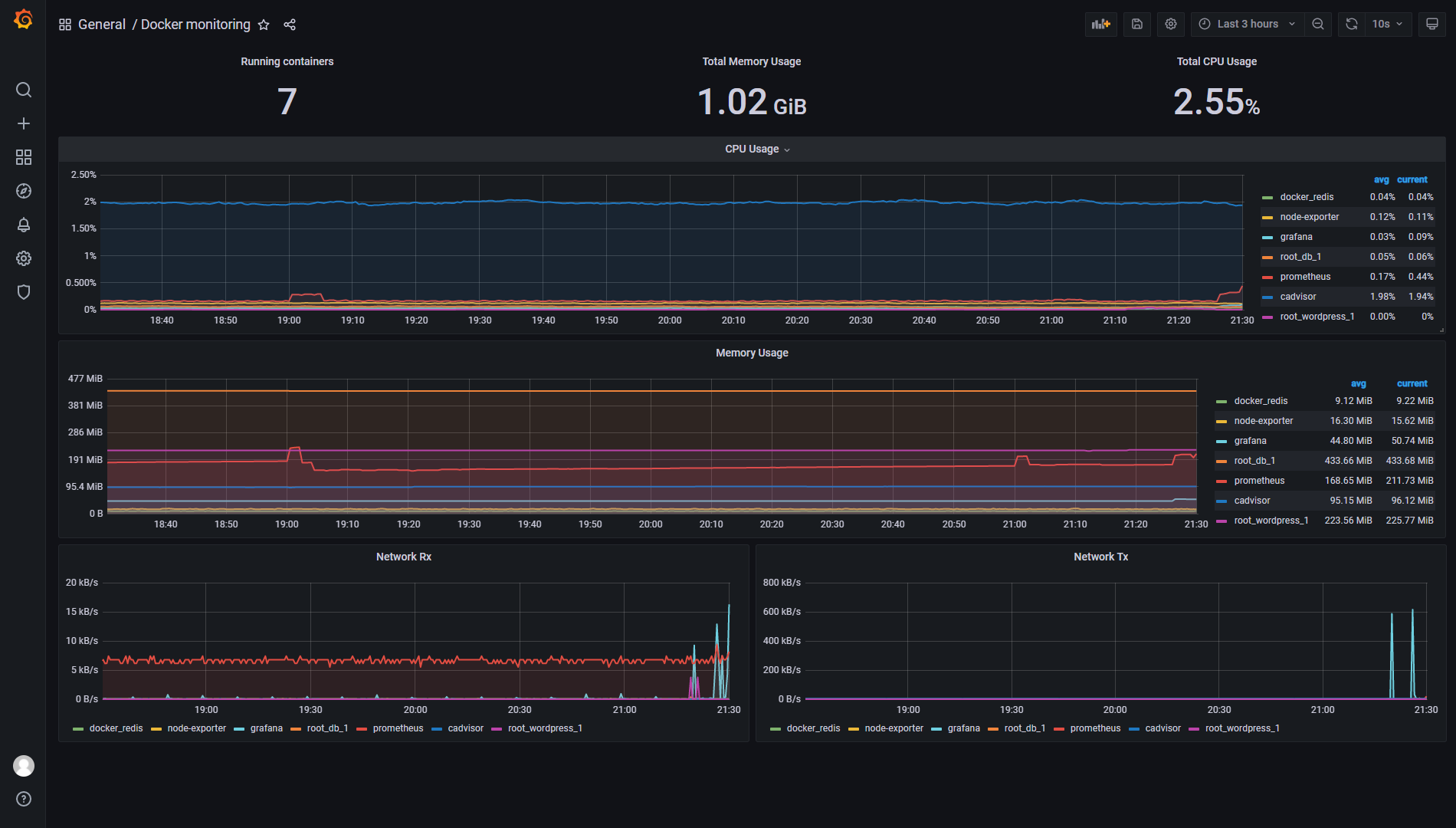Open the Grafana home logo
The height and width of the screenshot is (828, 1456).
24,19
